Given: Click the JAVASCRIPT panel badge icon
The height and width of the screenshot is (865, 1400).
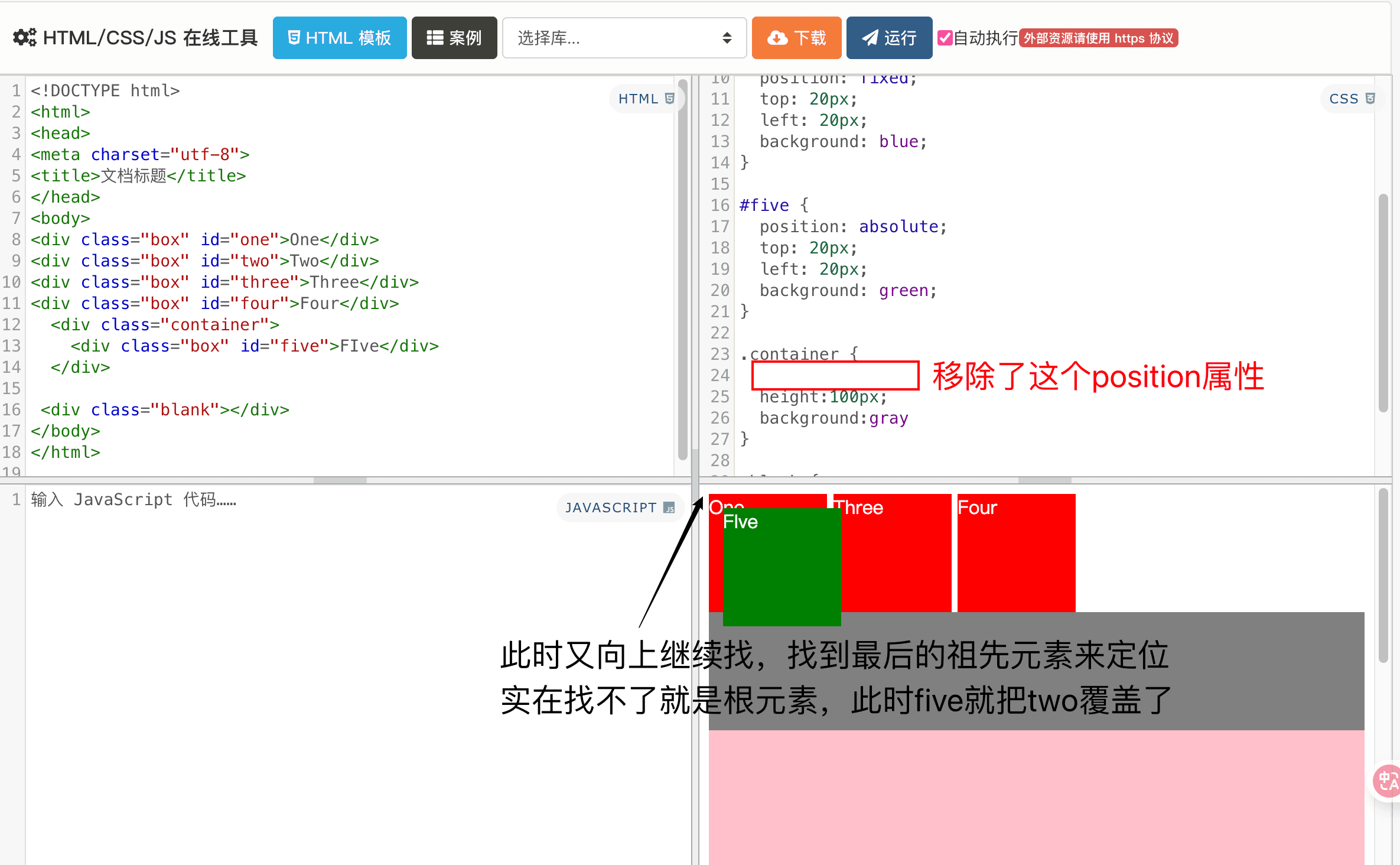Looking at the screenshot, I should (x=669, y=508).
